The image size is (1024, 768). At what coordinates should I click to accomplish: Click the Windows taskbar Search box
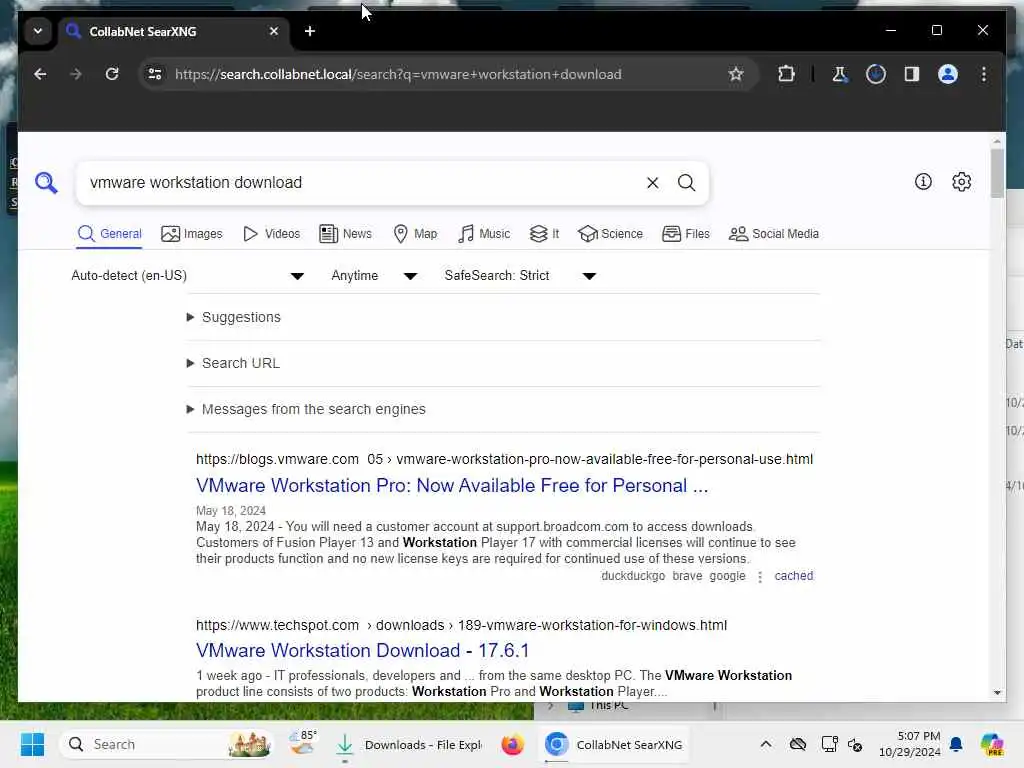(x=165, y=744)
